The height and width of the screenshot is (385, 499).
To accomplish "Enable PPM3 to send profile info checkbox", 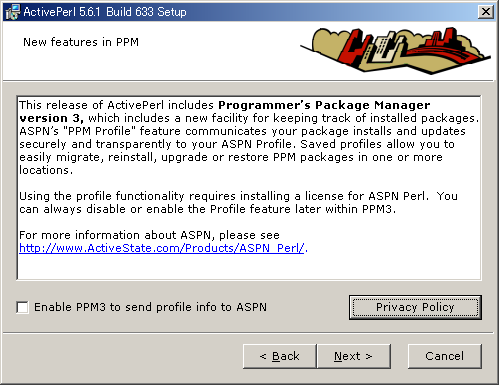I will 23,307.
